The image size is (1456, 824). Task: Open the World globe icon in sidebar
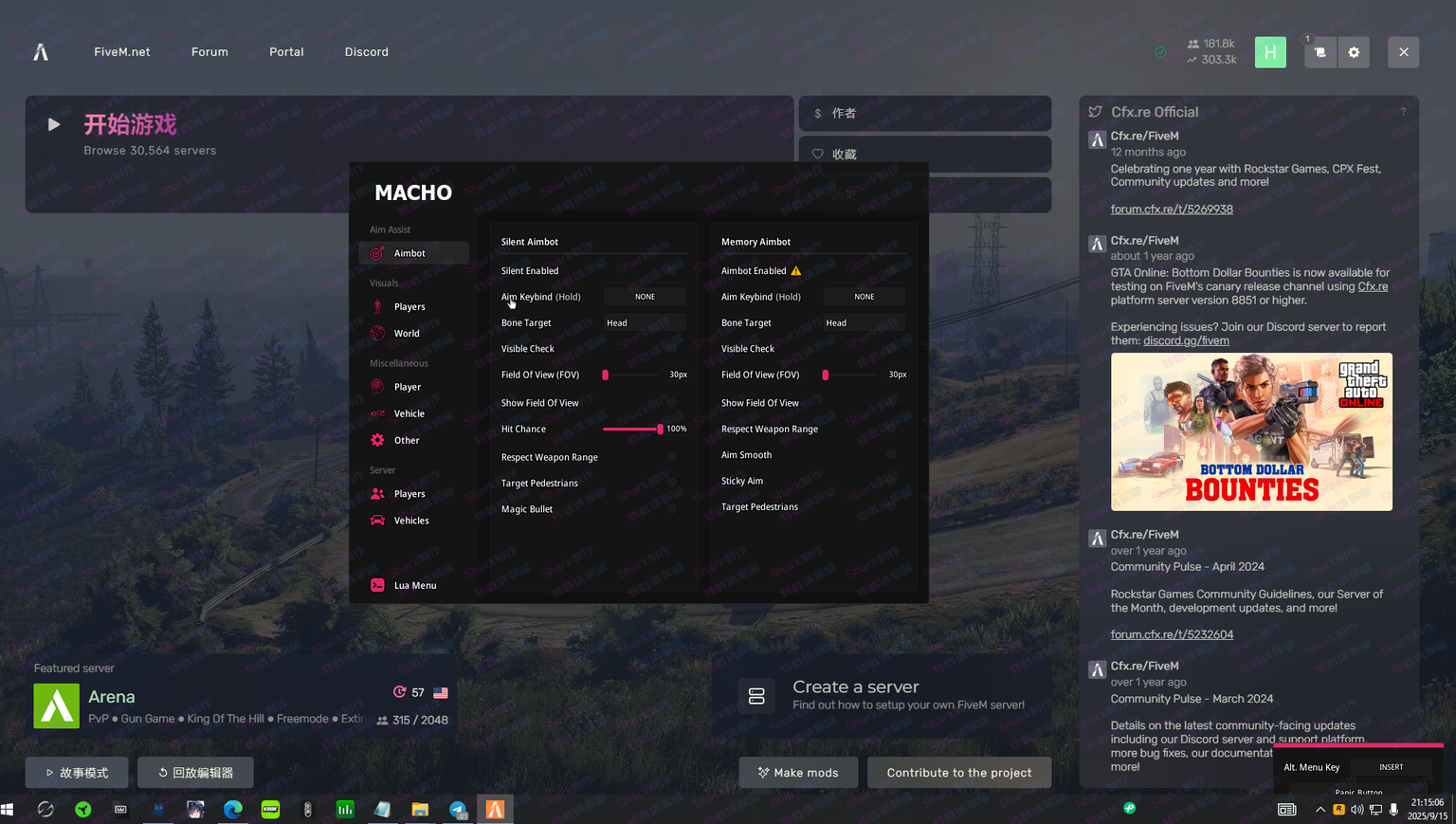(377, 334)
